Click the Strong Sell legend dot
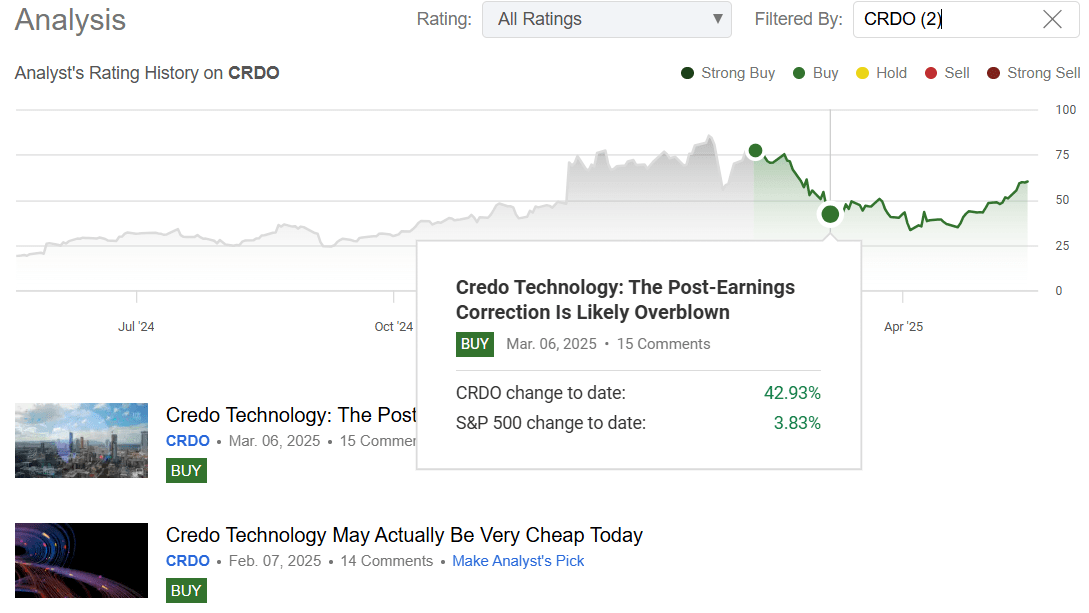The width and height of the screenshot is (1089, 613). (994, 72)
